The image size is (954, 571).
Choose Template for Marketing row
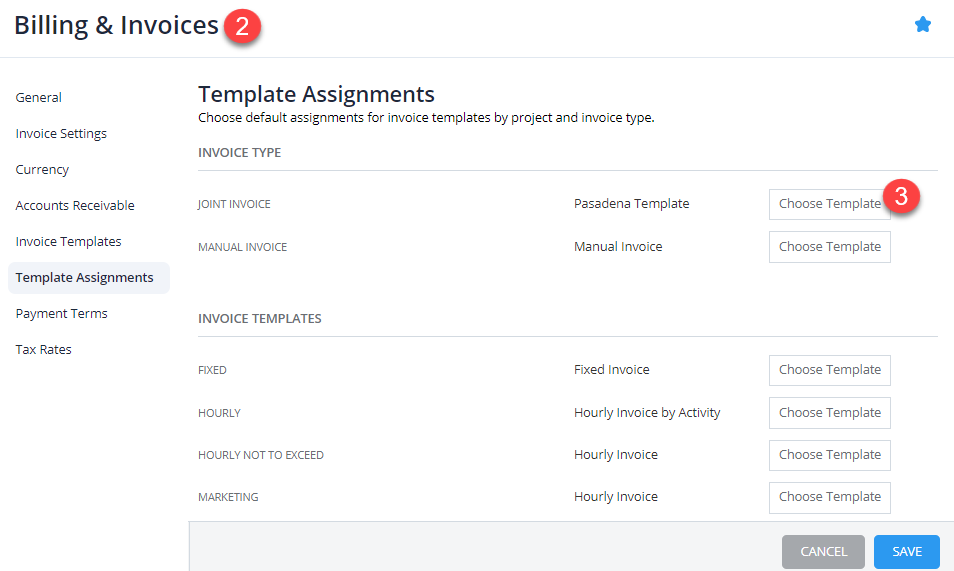[829, 497]
